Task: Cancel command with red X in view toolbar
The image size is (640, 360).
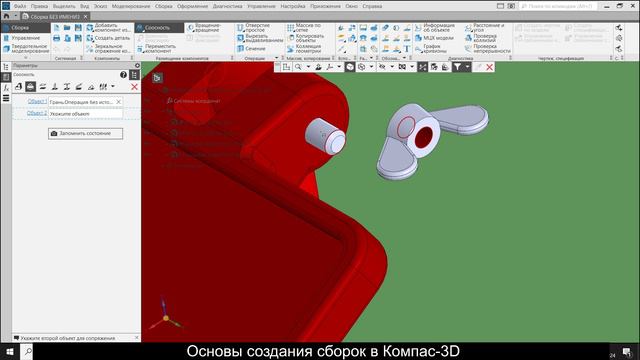Action: click(x=489, y=67)
